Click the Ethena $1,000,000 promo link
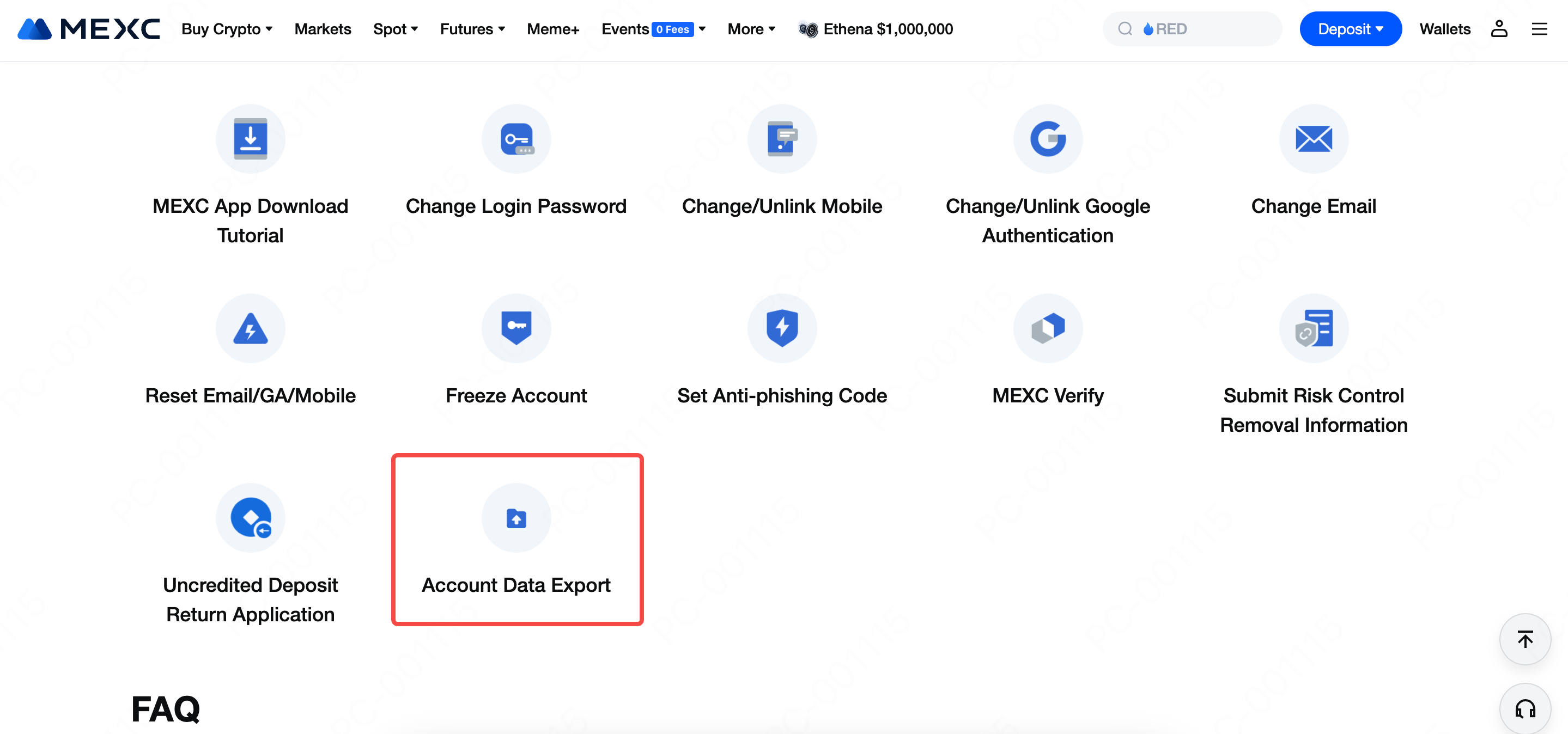 pyautogui.click(x=888, y=28)
